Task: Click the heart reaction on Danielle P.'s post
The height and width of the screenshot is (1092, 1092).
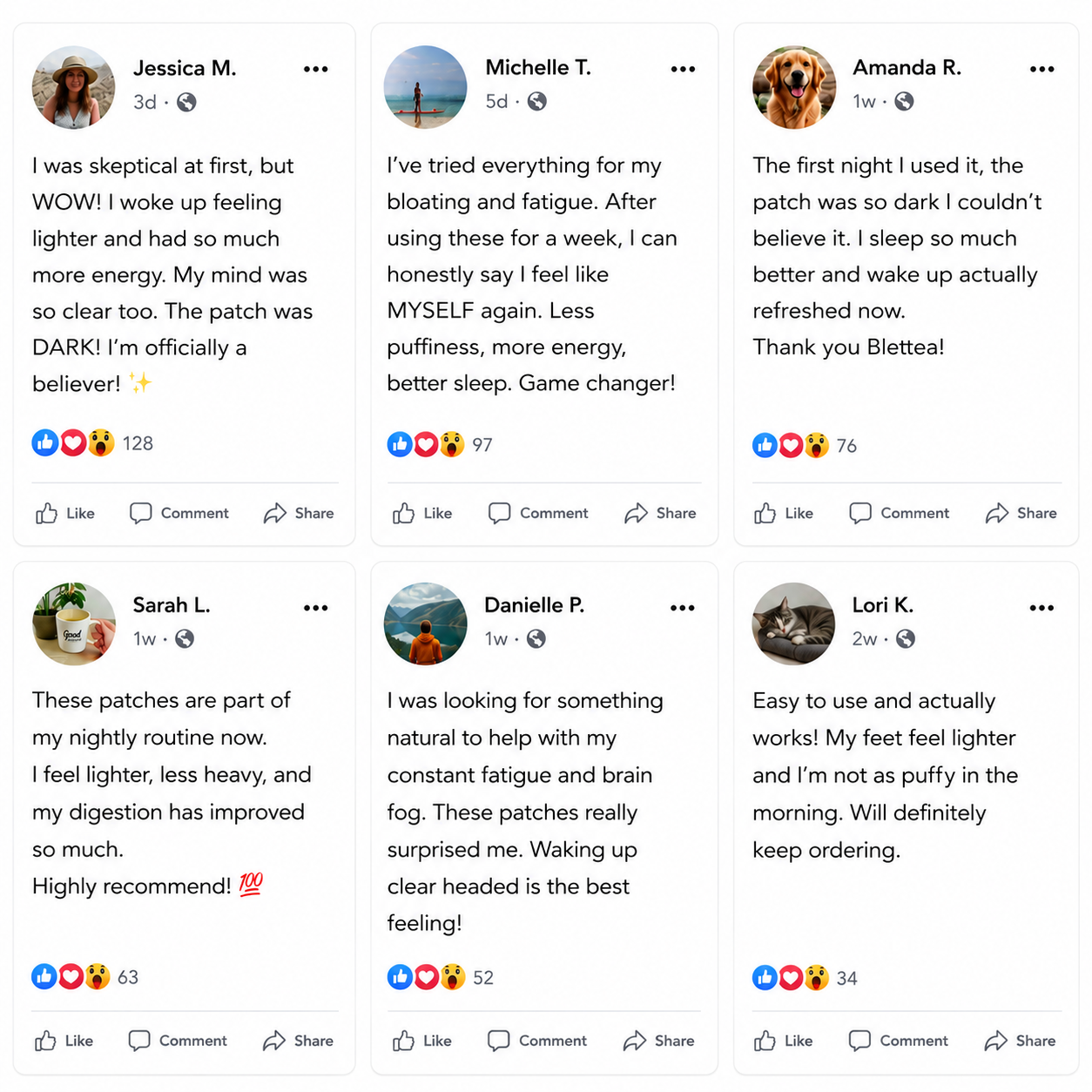Action: point(426,977)
